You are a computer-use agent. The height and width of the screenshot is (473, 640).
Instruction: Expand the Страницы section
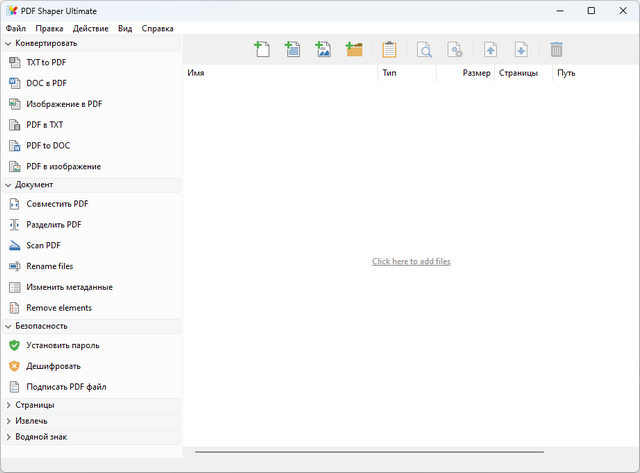[9, 405]
